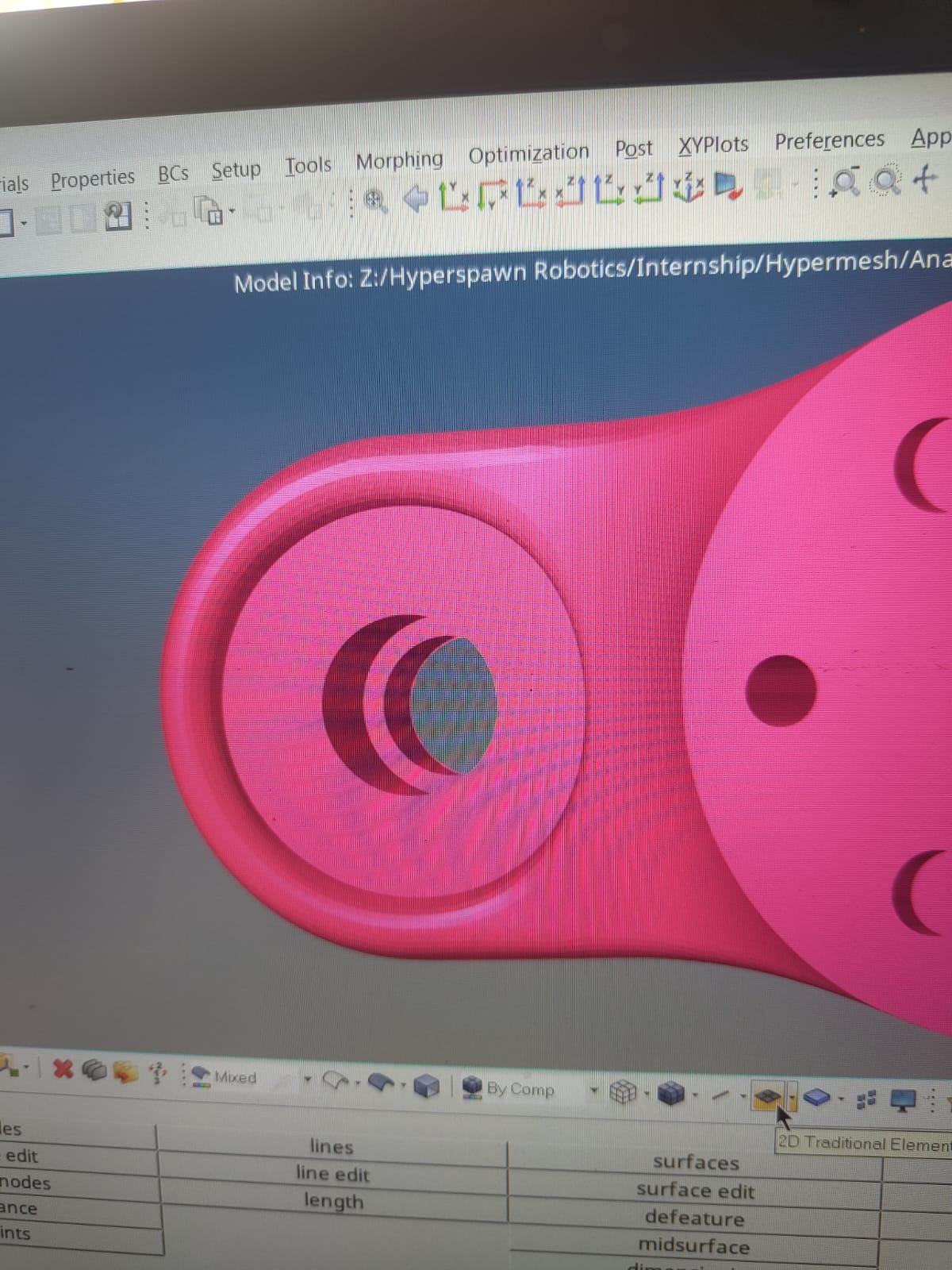Open the Mixed geometry color mode dropdown

(308, 1079)
